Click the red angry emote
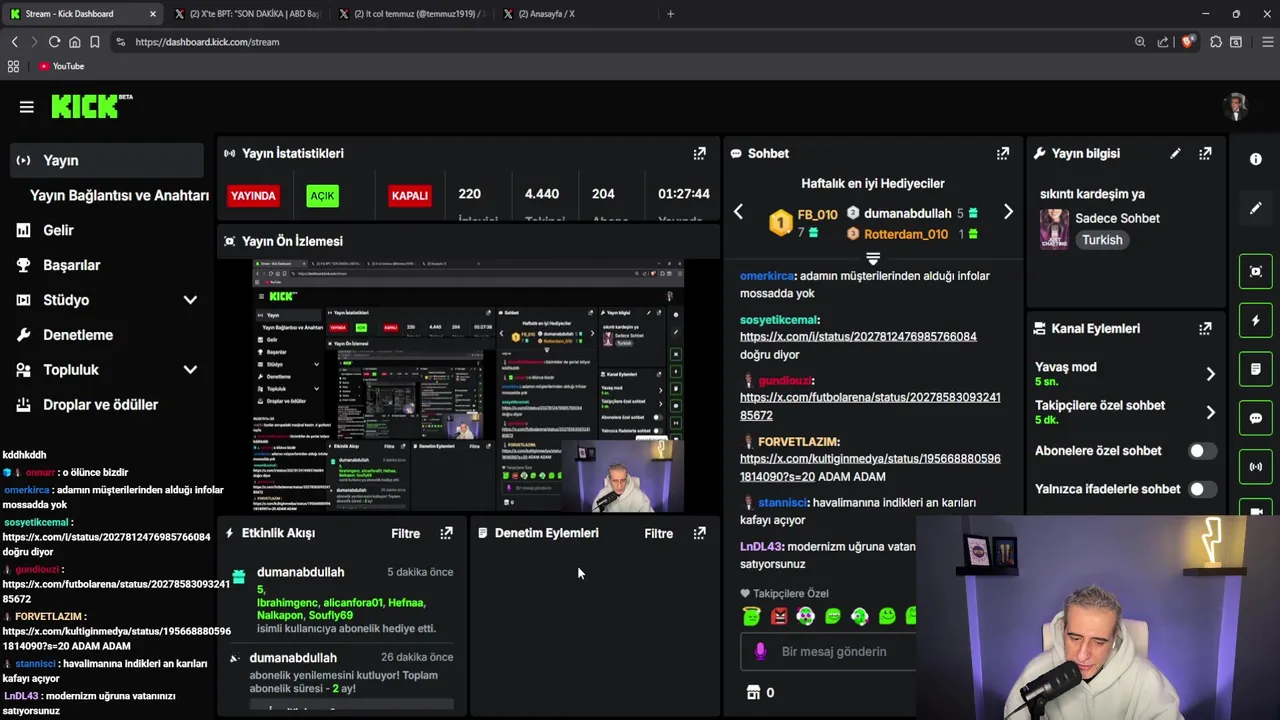Screen dimensions: 1280x720 (x=779, y=616)
